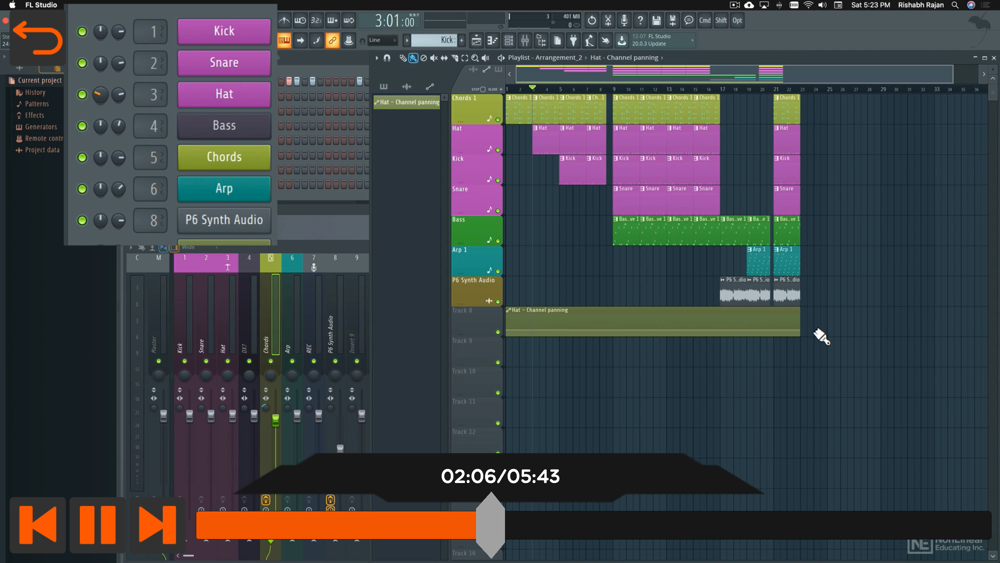1000x563 pixels.
Task: Click the Master mixer track fader
Action: coord(163,416)
